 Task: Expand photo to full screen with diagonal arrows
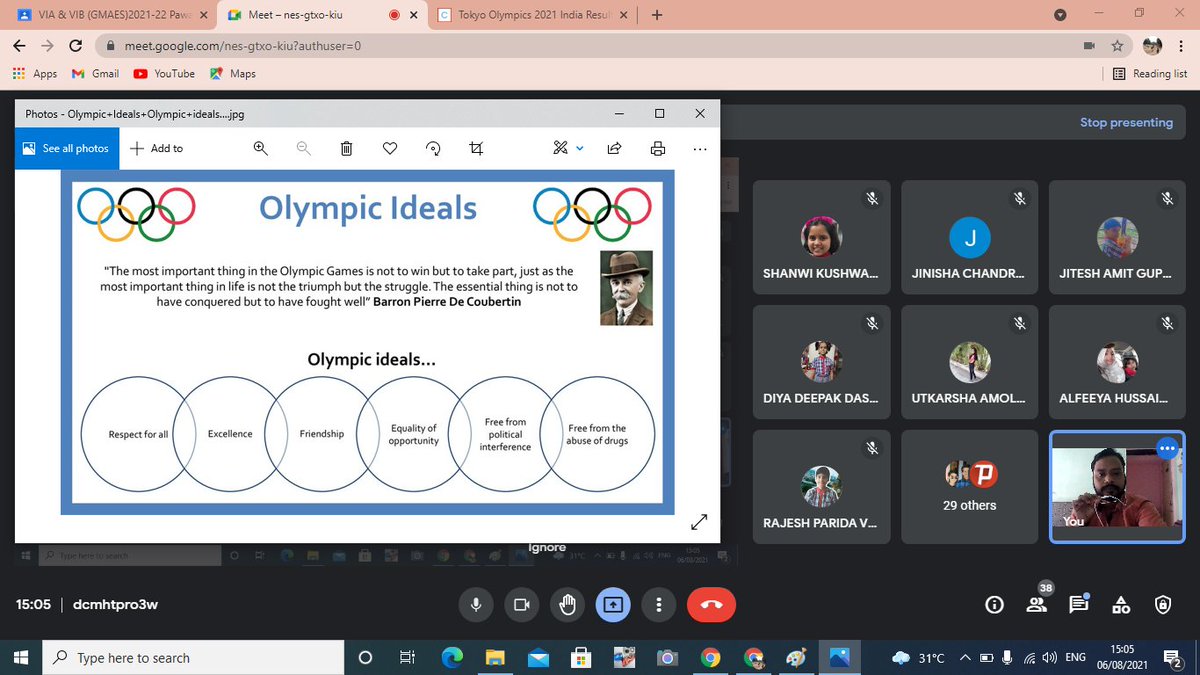pos(699,522)
